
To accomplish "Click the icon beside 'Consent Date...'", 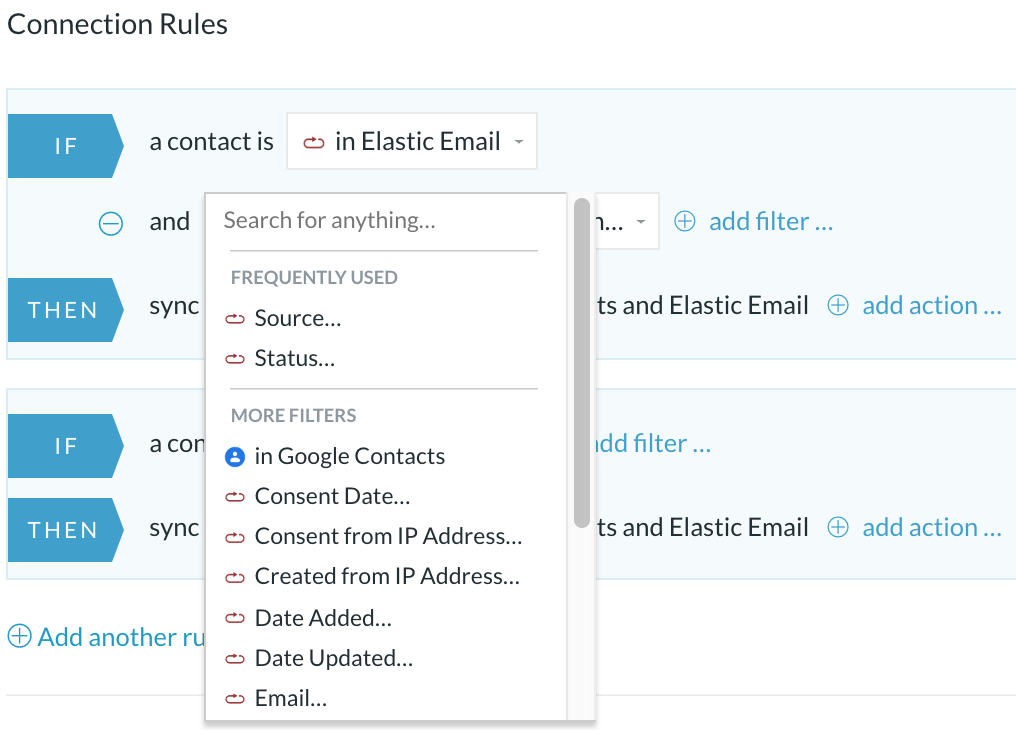I will (x=235, y=497).
